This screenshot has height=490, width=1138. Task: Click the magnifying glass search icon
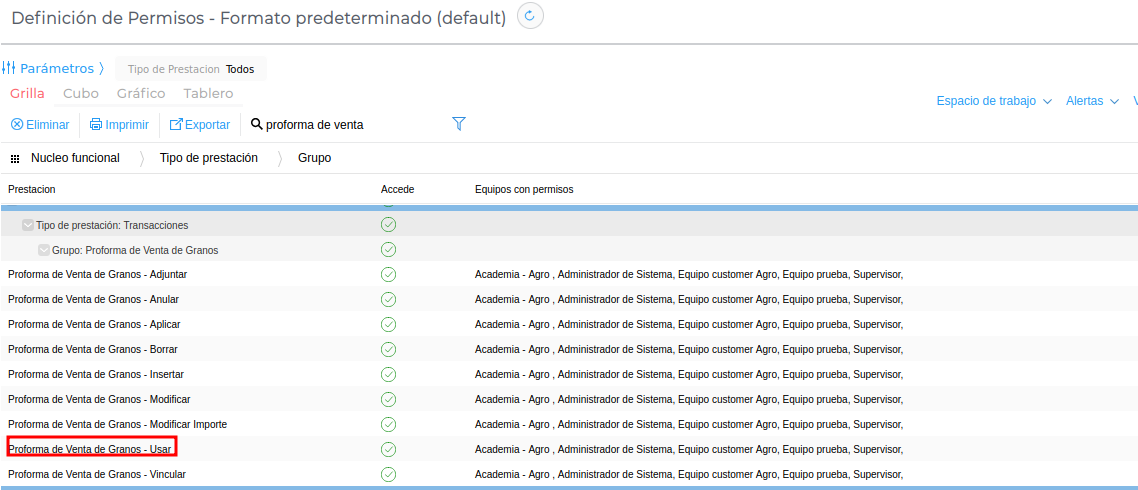coord(257,125)
